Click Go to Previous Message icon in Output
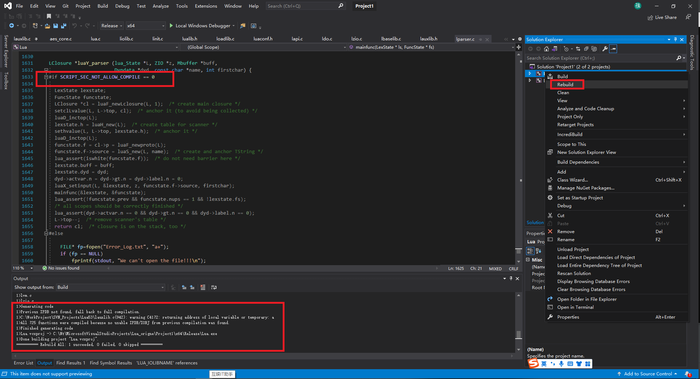The height and width of the screenshot is (379, 700). pyautogui.click(x=184, y=287)
